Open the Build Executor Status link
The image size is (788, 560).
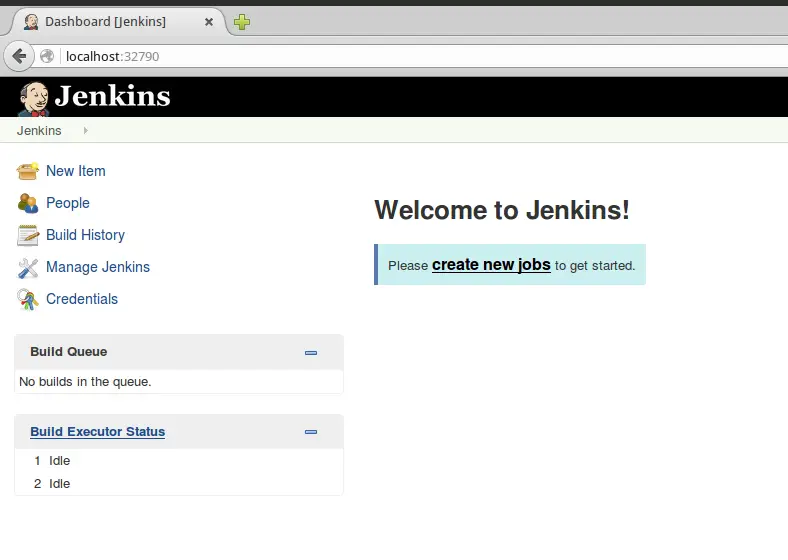click(x=97, y=432)
